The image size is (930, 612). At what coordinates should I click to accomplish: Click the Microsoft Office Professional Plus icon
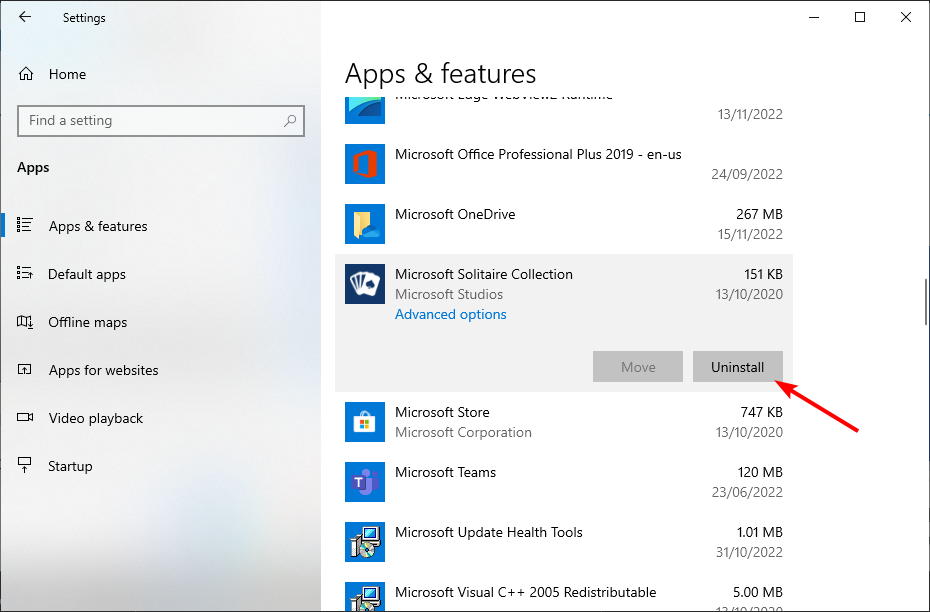click(364, 164)
